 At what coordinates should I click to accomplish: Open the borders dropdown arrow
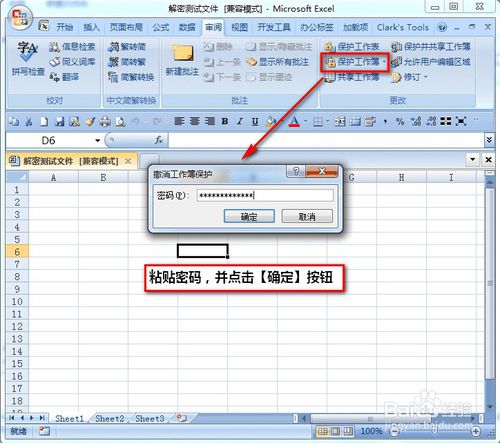pyautogui.click(x=328, y=121)
